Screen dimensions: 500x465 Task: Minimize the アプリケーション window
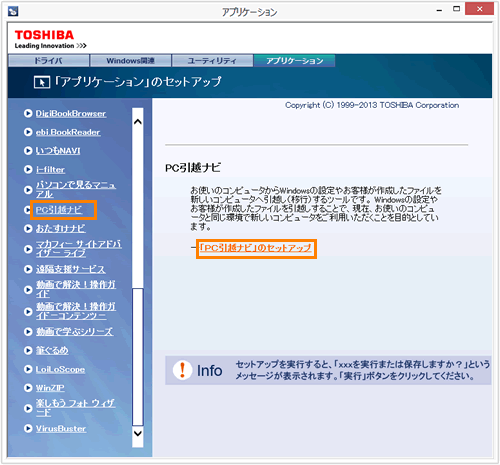pyautogui.click(x=439, y=10)
